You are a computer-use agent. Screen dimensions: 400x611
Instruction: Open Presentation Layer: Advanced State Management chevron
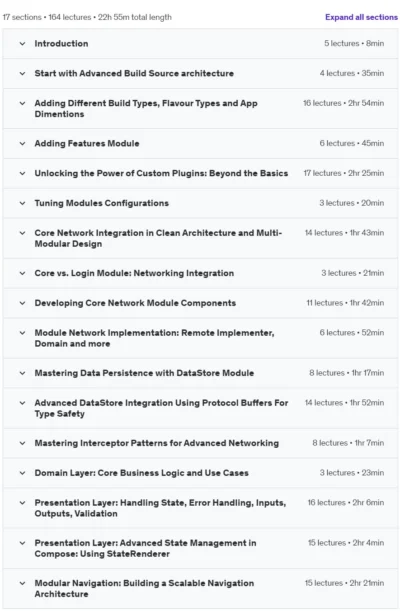(23, 543)
